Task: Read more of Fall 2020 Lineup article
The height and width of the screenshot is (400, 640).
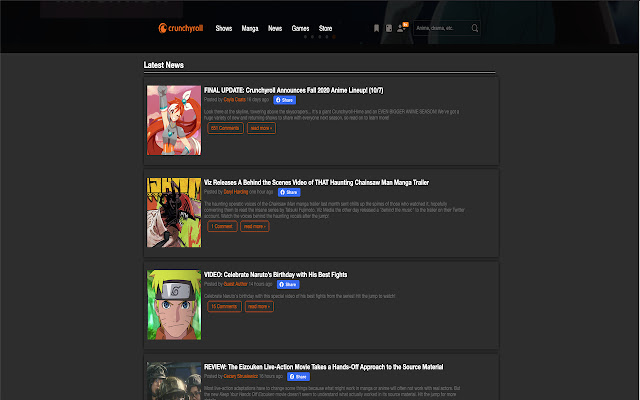Action: click(x=261, y=128)
